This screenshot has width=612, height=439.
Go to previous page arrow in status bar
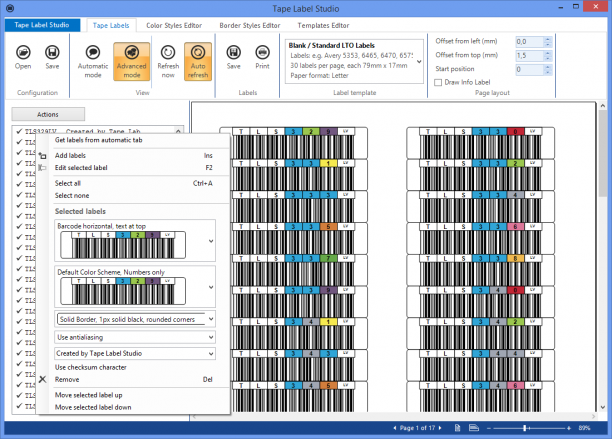click(x=395, y=428)
